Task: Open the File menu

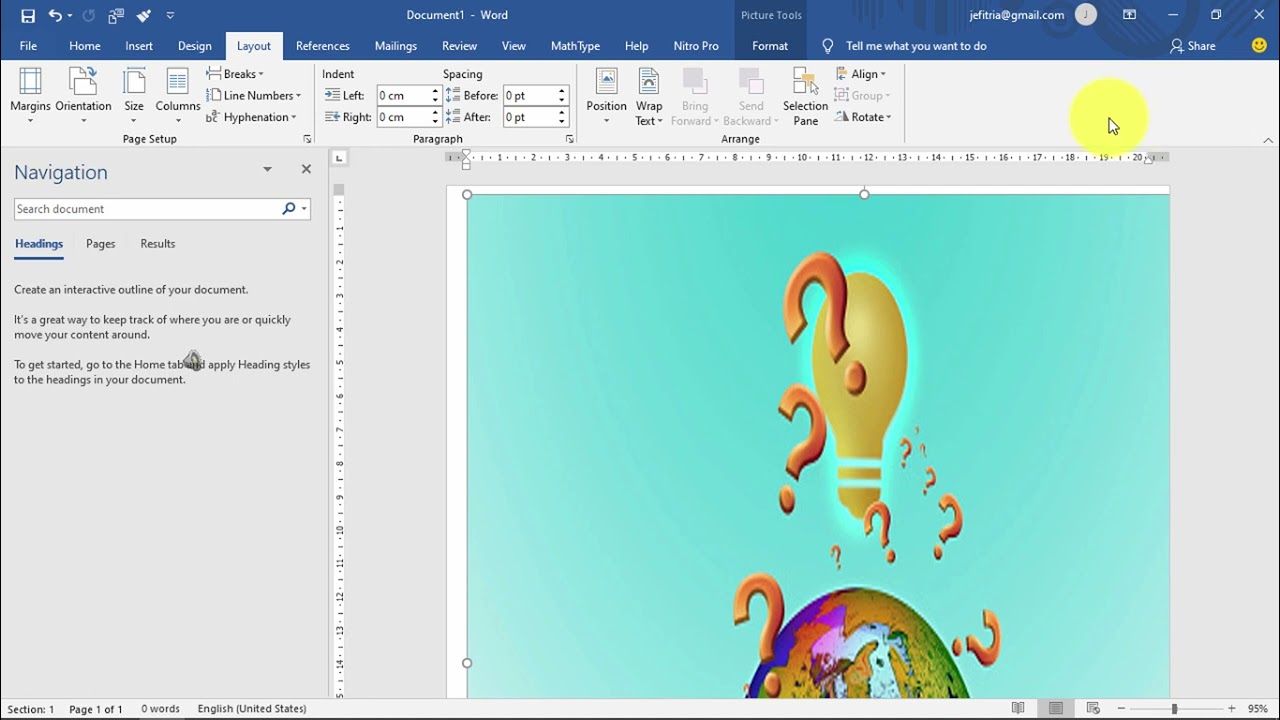Action: [x=28, y=46]
